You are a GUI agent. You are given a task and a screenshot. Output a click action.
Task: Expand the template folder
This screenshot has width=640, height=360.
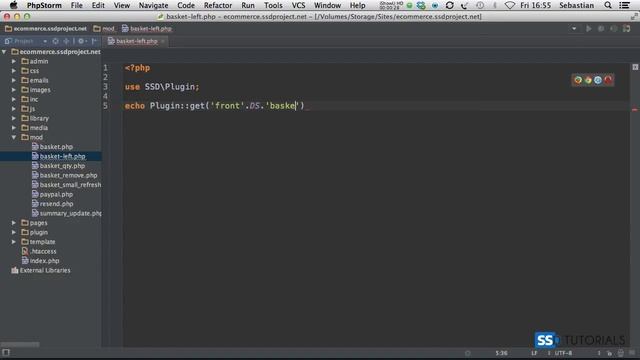14,242
